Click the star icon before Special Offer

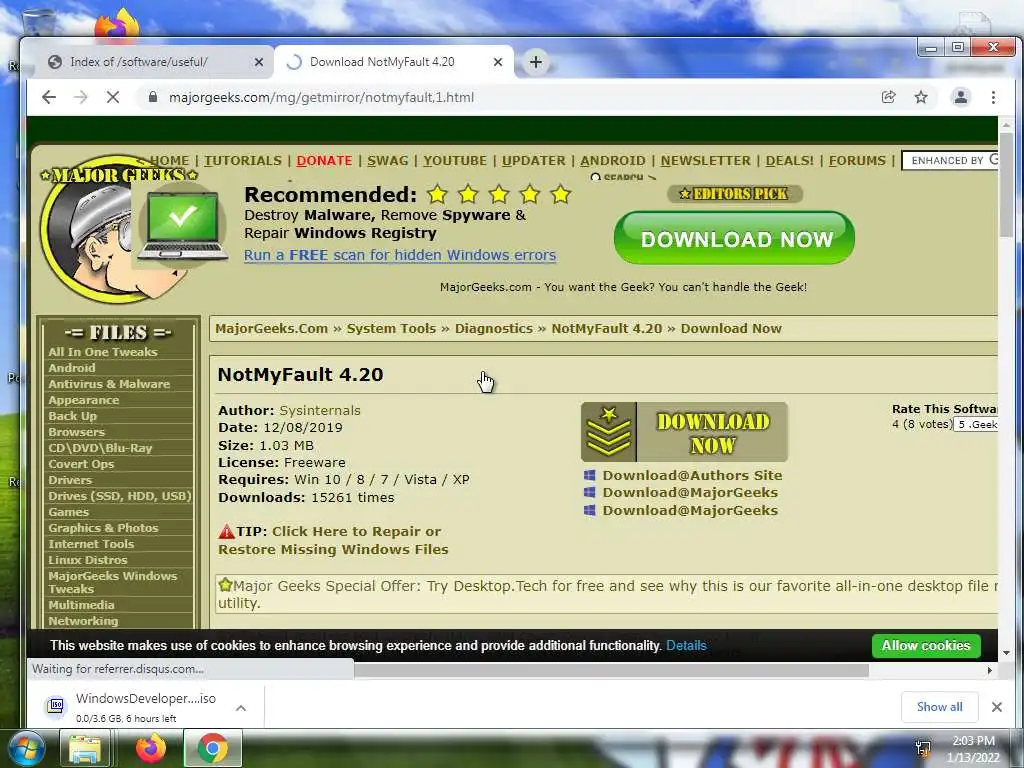pos(225,584)
